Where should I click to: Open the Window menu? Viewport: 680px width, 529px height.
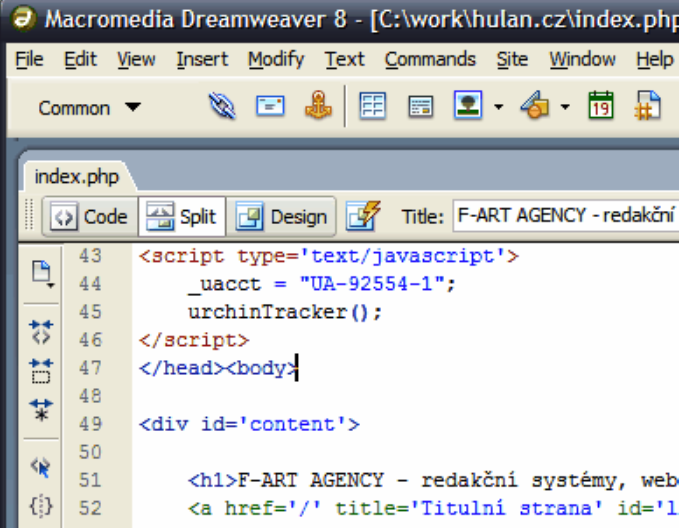[x=582, y=59]
